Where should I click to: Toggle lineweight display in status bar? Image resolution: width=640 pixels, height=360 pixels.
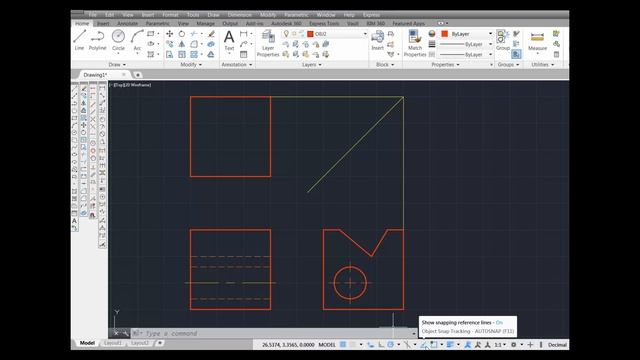coord(450,345)
